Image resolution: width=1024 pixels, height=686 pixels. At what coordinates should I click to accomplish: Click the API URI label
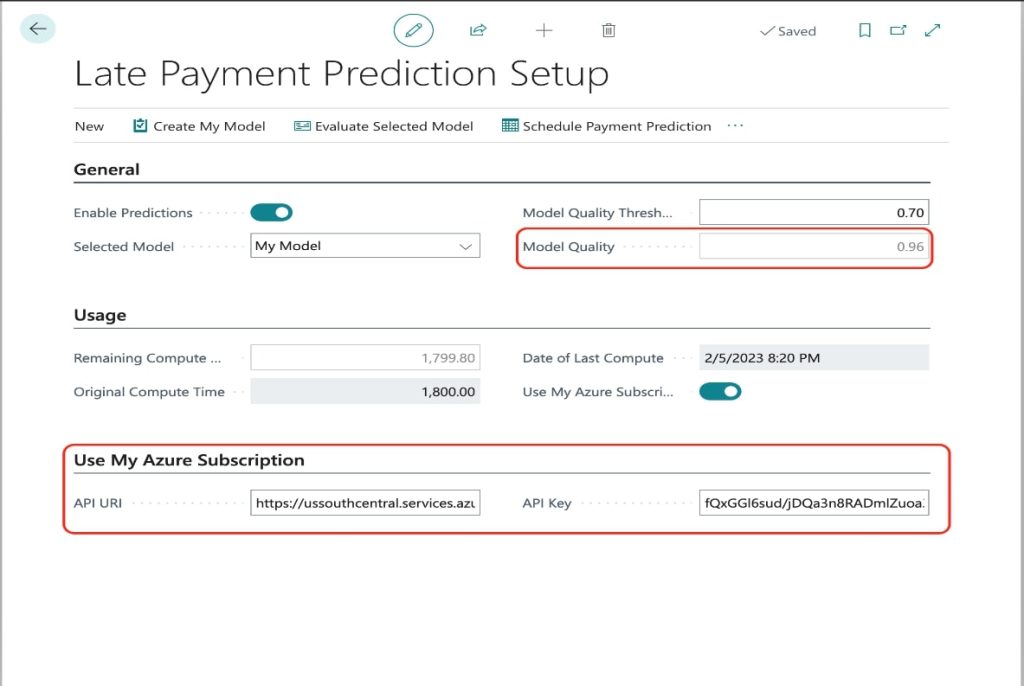(x=98, y=504)
